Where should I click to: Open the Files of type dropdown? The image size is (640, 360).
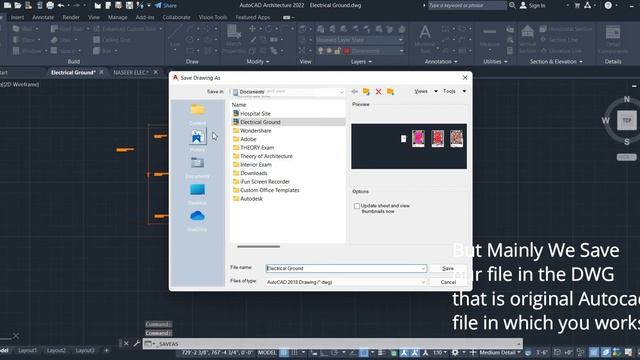346,282
